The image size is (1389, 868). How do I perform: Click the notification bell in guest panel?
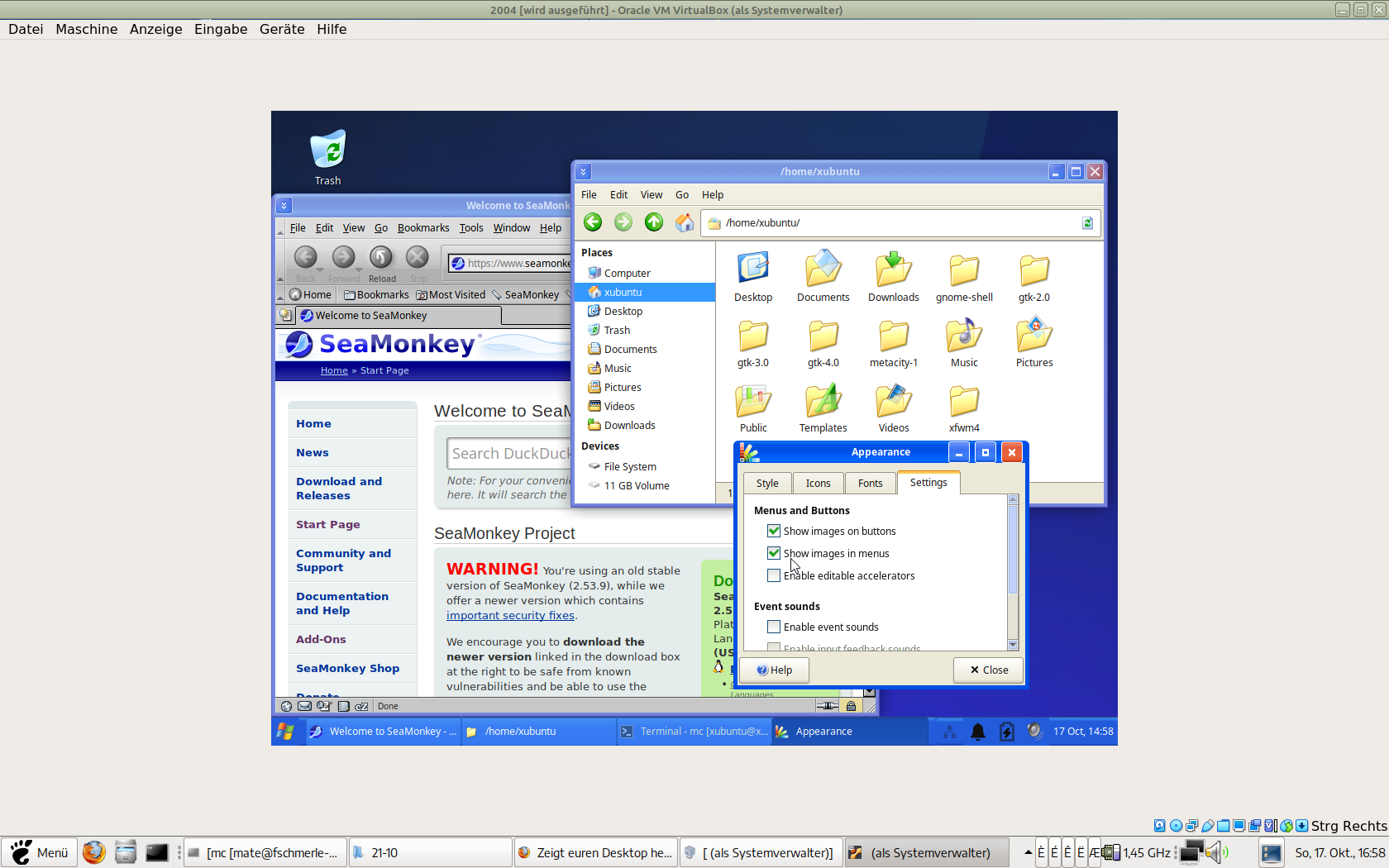coord(978,732)
